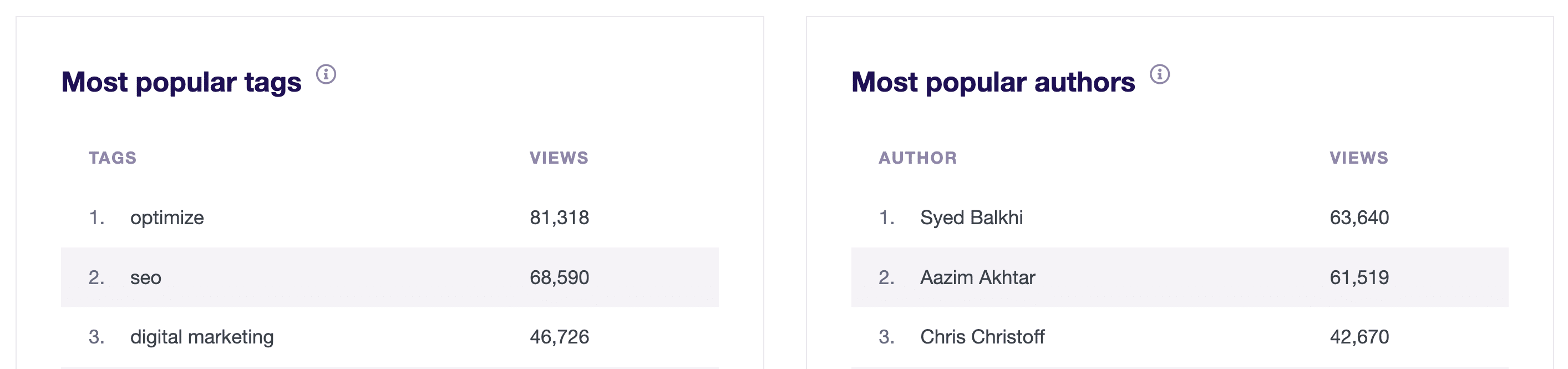
Task: Select the optimize tag row
Action: click(389, 218)
